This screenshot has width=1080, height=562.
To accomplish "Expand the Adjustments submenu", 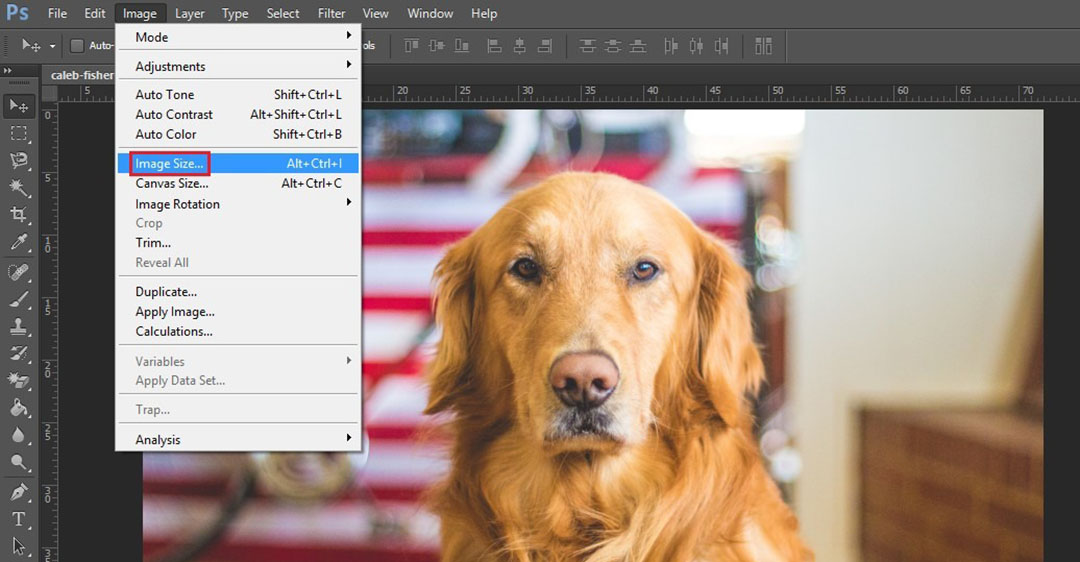I will (238, 66).
